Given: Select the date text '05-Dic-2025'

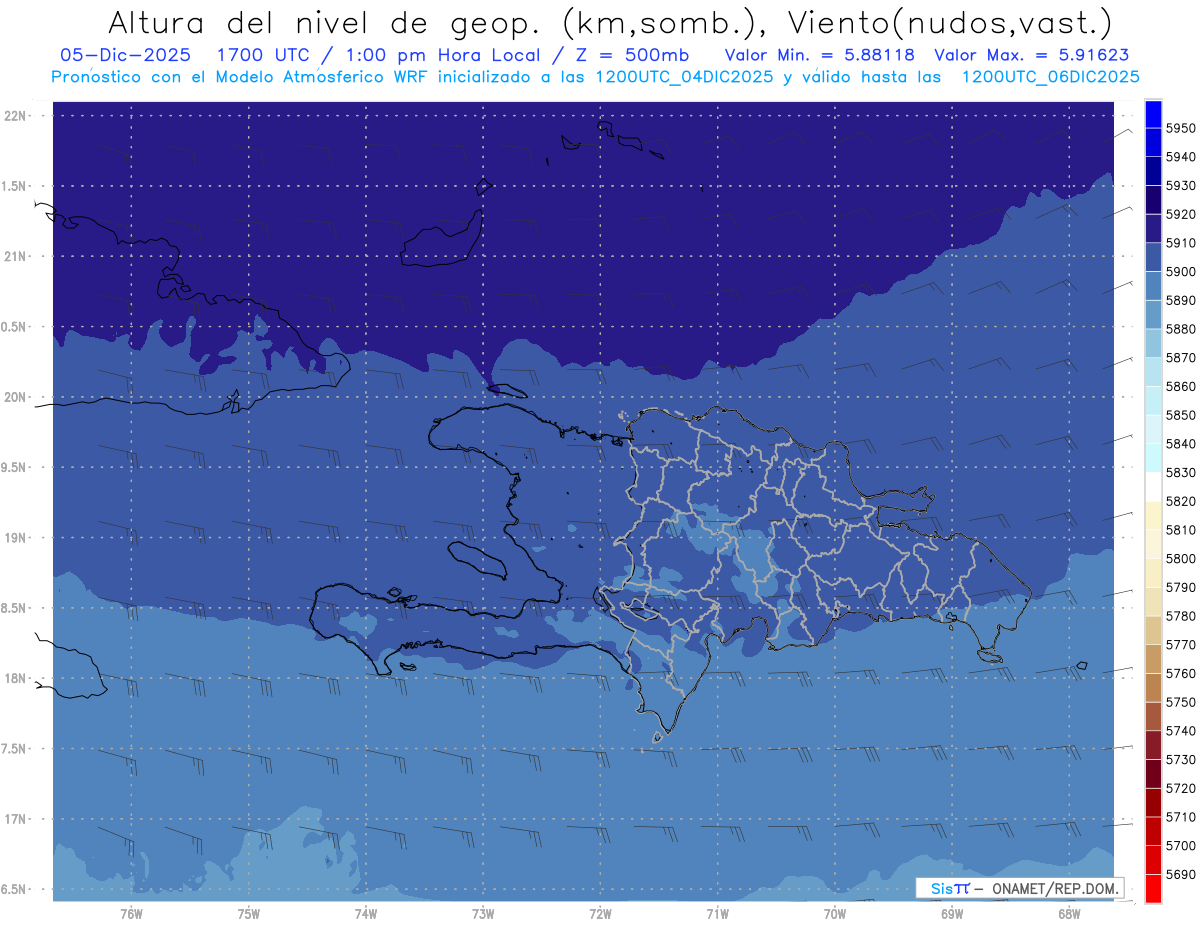Looking at the screenshot, I should click(124, 55).
